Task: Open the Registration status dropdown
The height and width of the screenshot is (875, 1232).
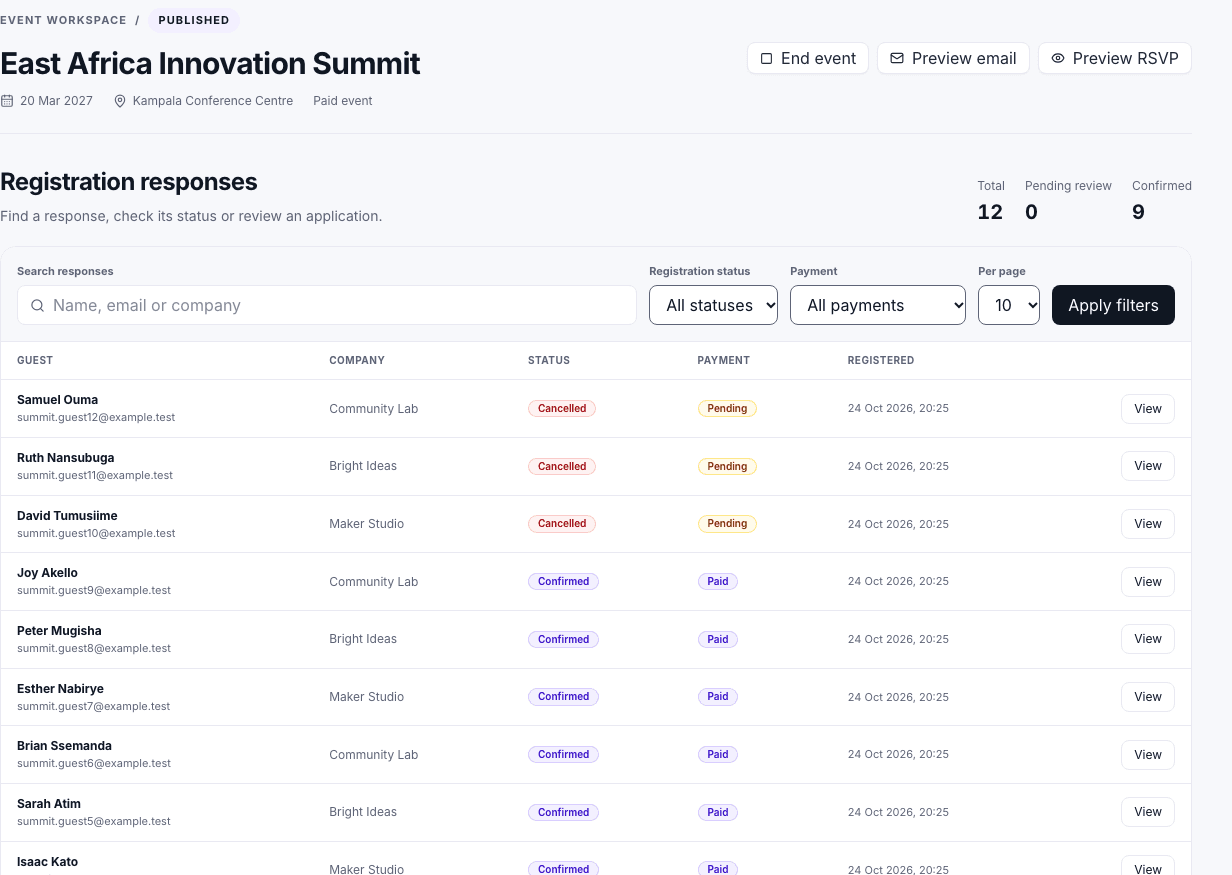Action: pos(714,305)
